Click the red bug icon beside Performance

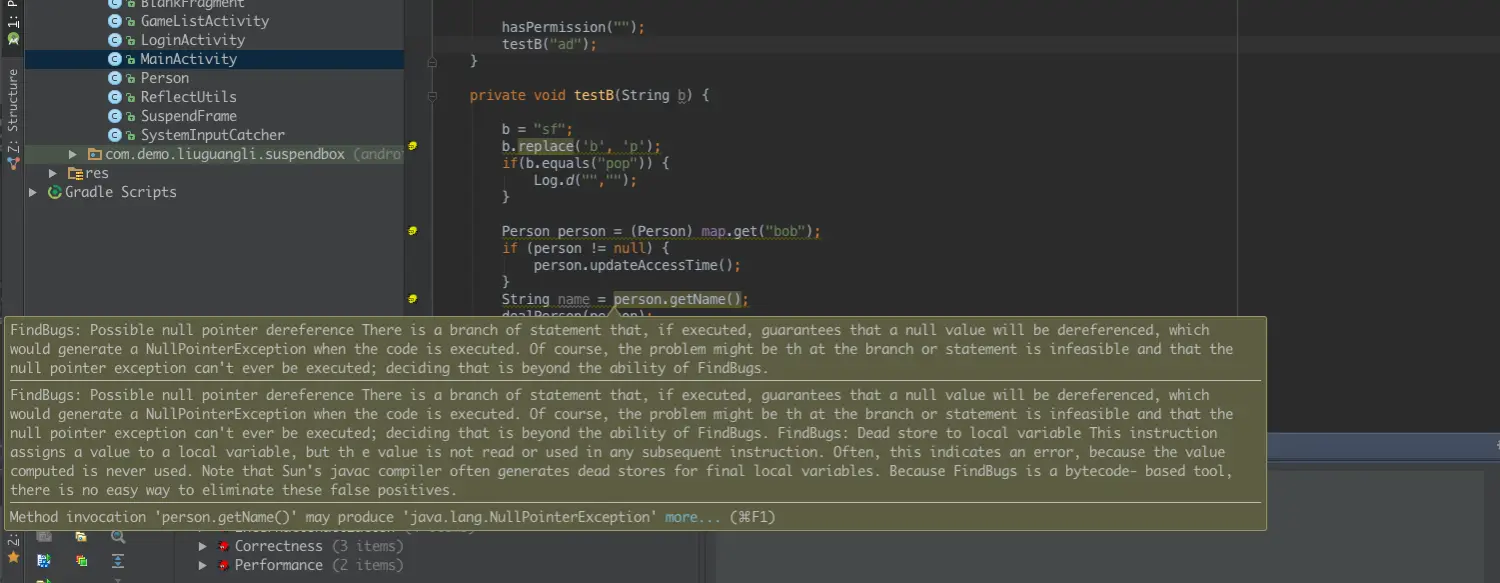224,565
